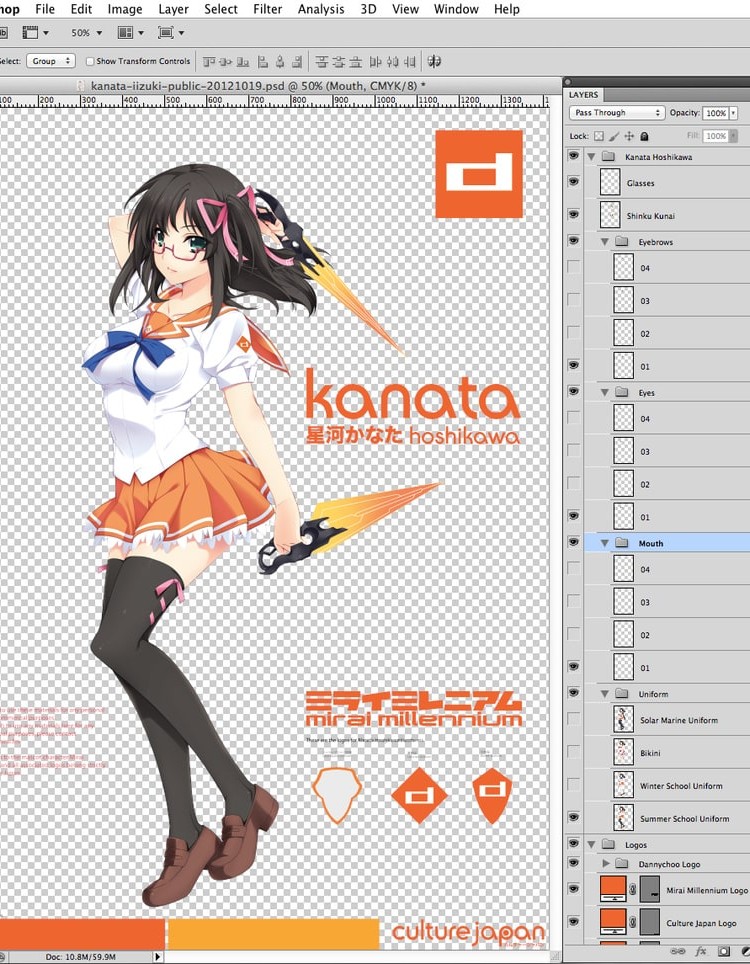The image size is (750, 964).
Task: Click mask link icon on Mirai Millennium Logo layer
Action: point(633,890)
